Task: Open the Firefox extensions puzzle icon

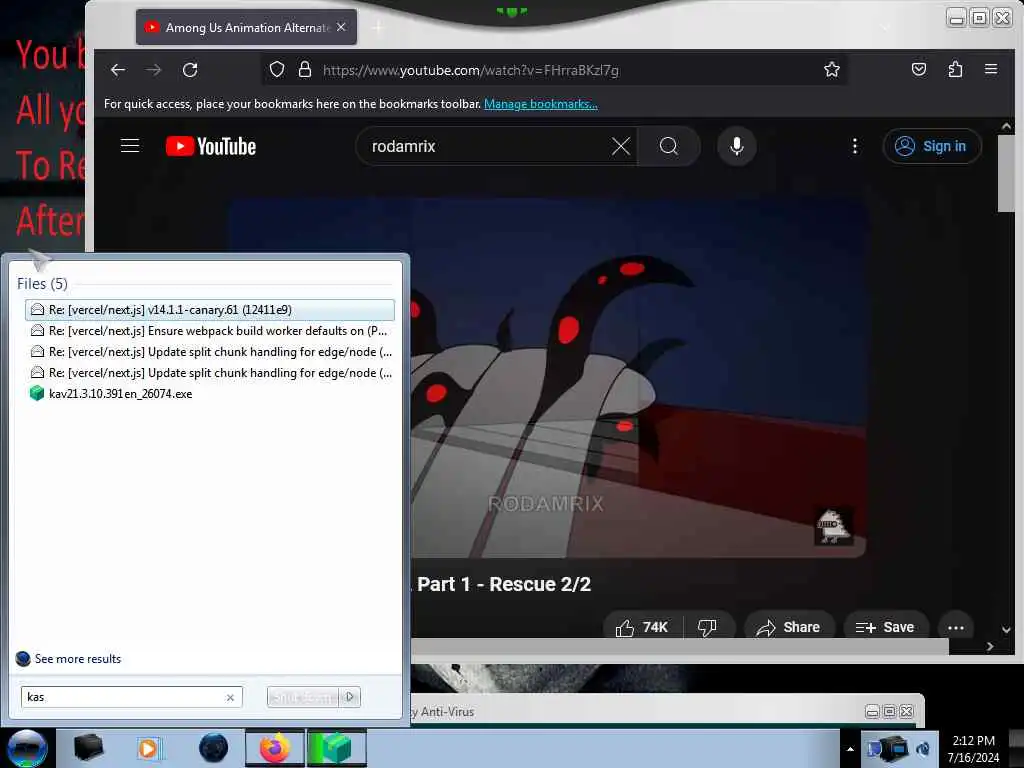Action: (x=955, y=69)
